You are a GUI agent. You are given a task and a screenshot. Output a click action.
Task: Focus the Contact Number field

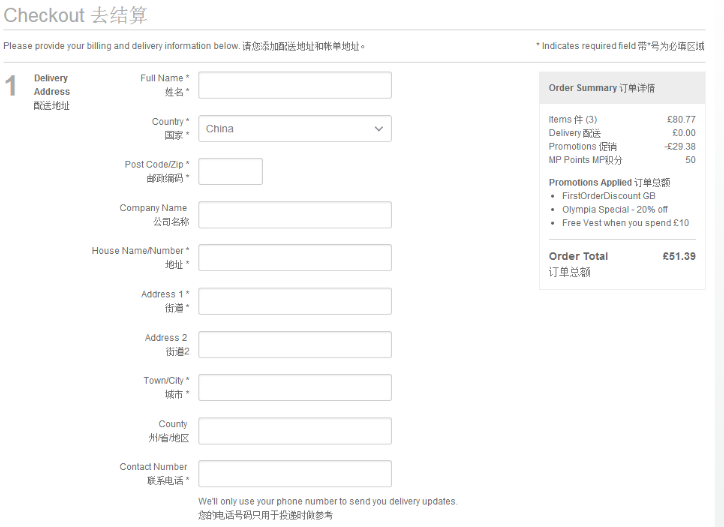tap(295, 473)
